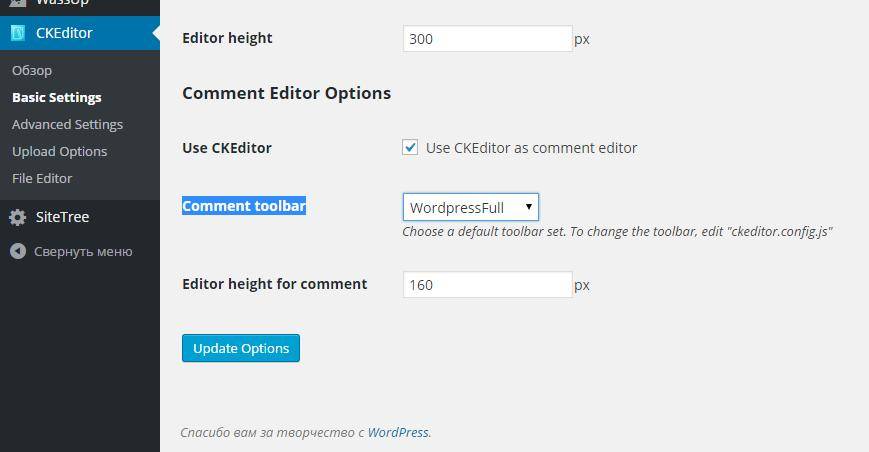Click the SiteTree gear icon

pos(18,217)
